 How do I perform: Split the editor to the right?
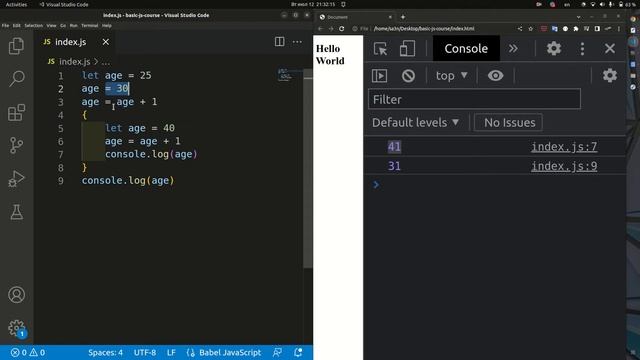click(279, 42)
